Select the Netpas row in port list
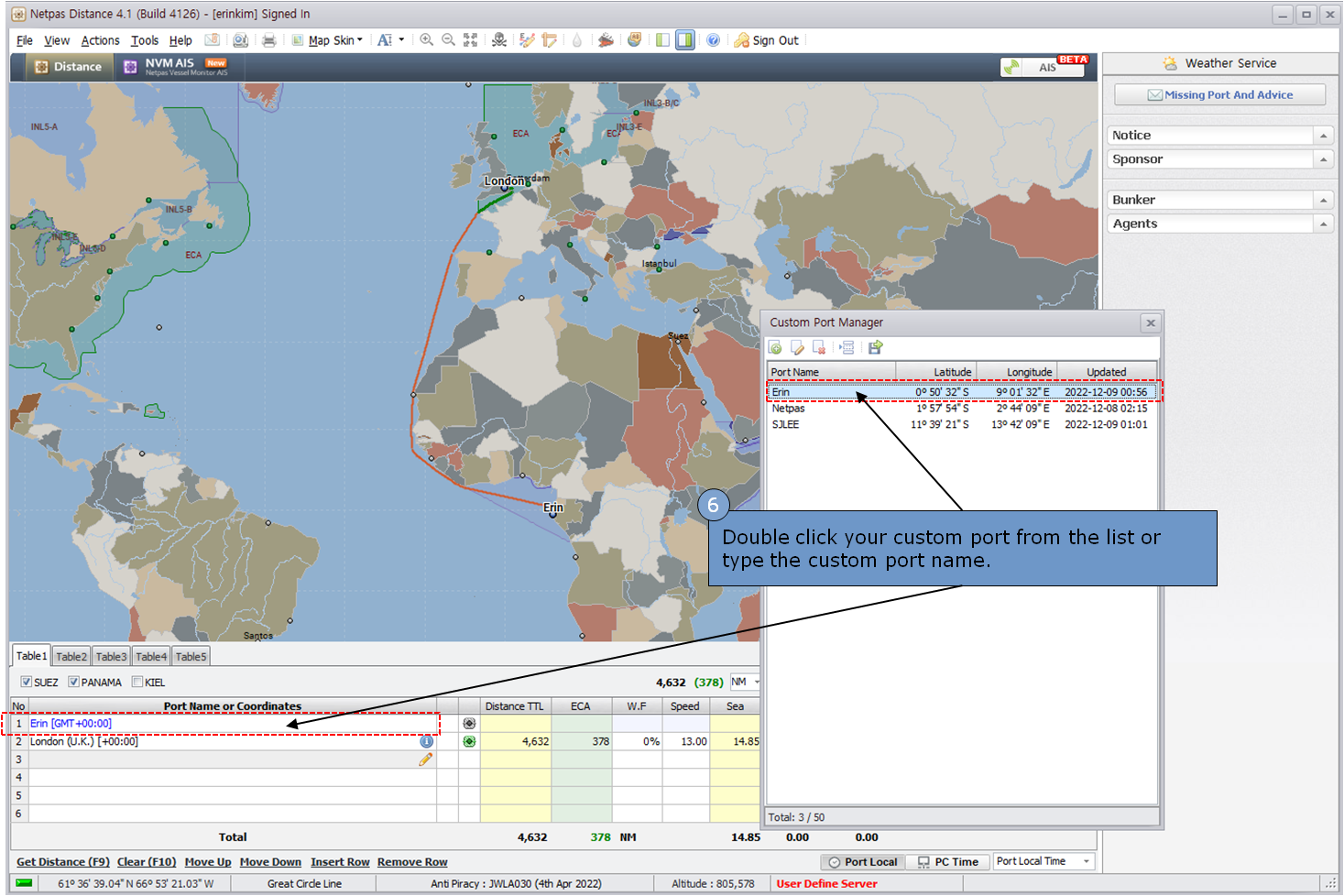Image resolution: width=1344 pixels, height=896 pixels. tap(962, 409)
